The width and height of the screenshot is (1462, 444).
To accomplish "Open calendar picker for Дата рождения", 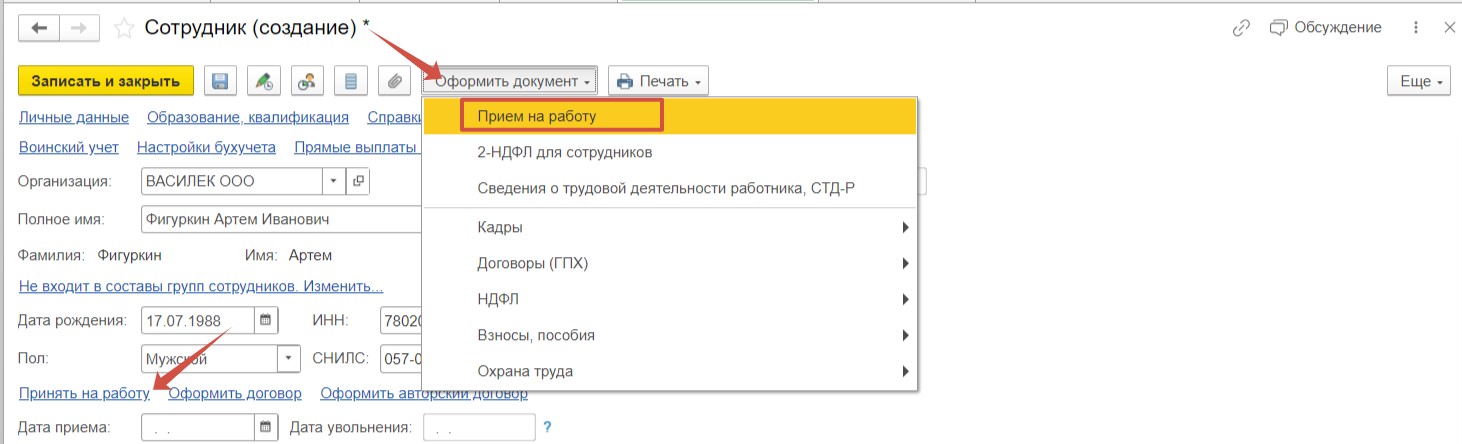I will tap(266, 321).
